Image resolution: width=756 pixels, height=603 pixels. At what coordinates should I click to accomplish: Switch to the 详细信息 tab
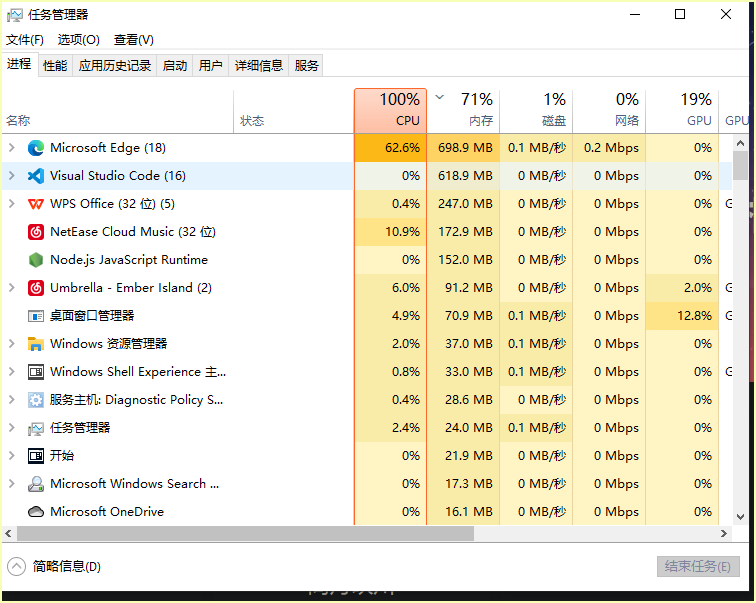(258, 65)
